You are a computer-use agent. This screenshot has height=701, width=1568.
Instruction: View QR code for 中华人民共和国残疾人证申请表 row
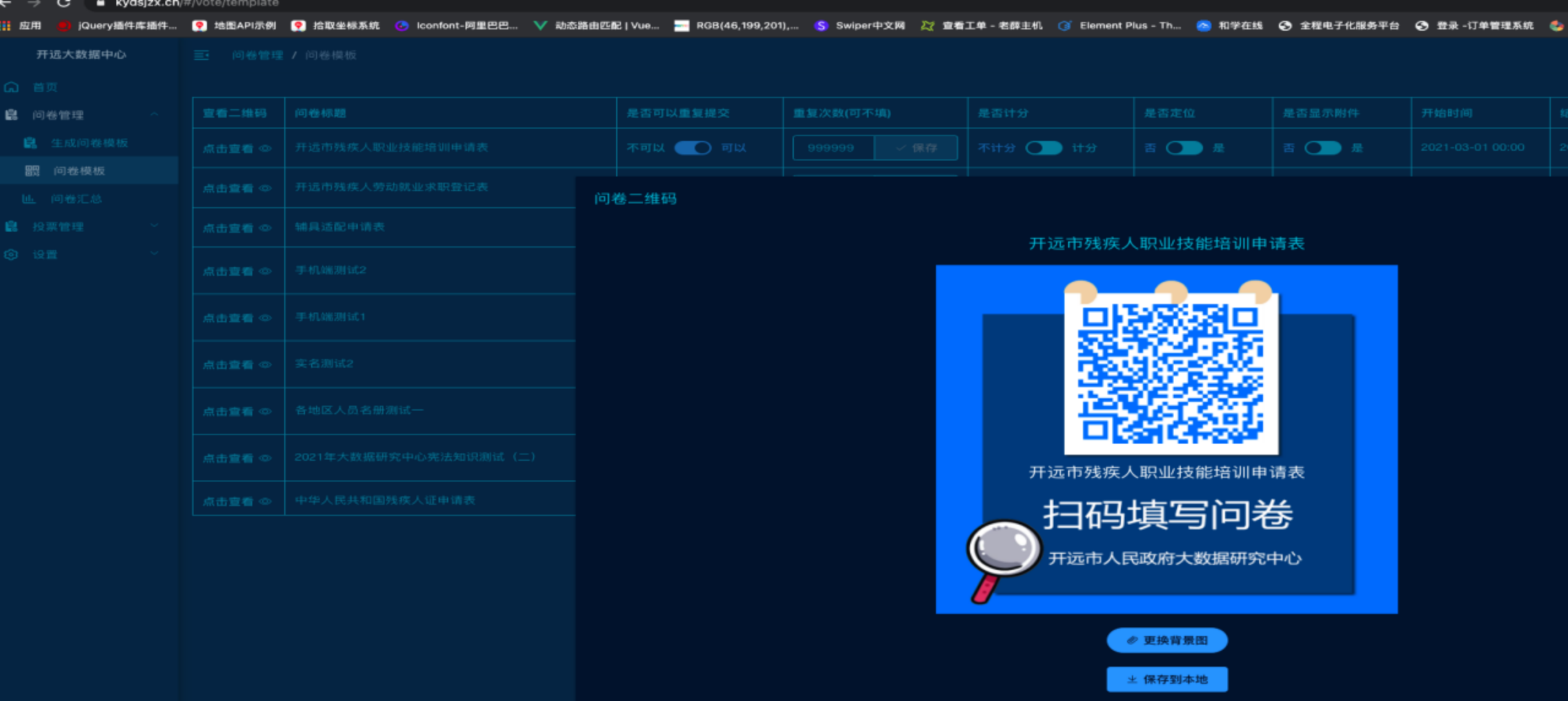237,501
